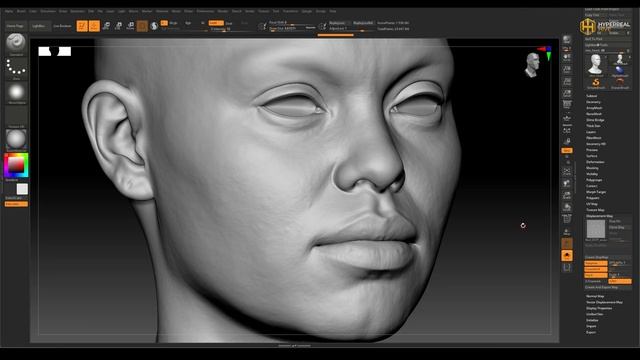Viewport: 640px width, 360px height.
Task: Expand the Deformation subpalette
Action: pyautogui.click(x=595, y=162)
